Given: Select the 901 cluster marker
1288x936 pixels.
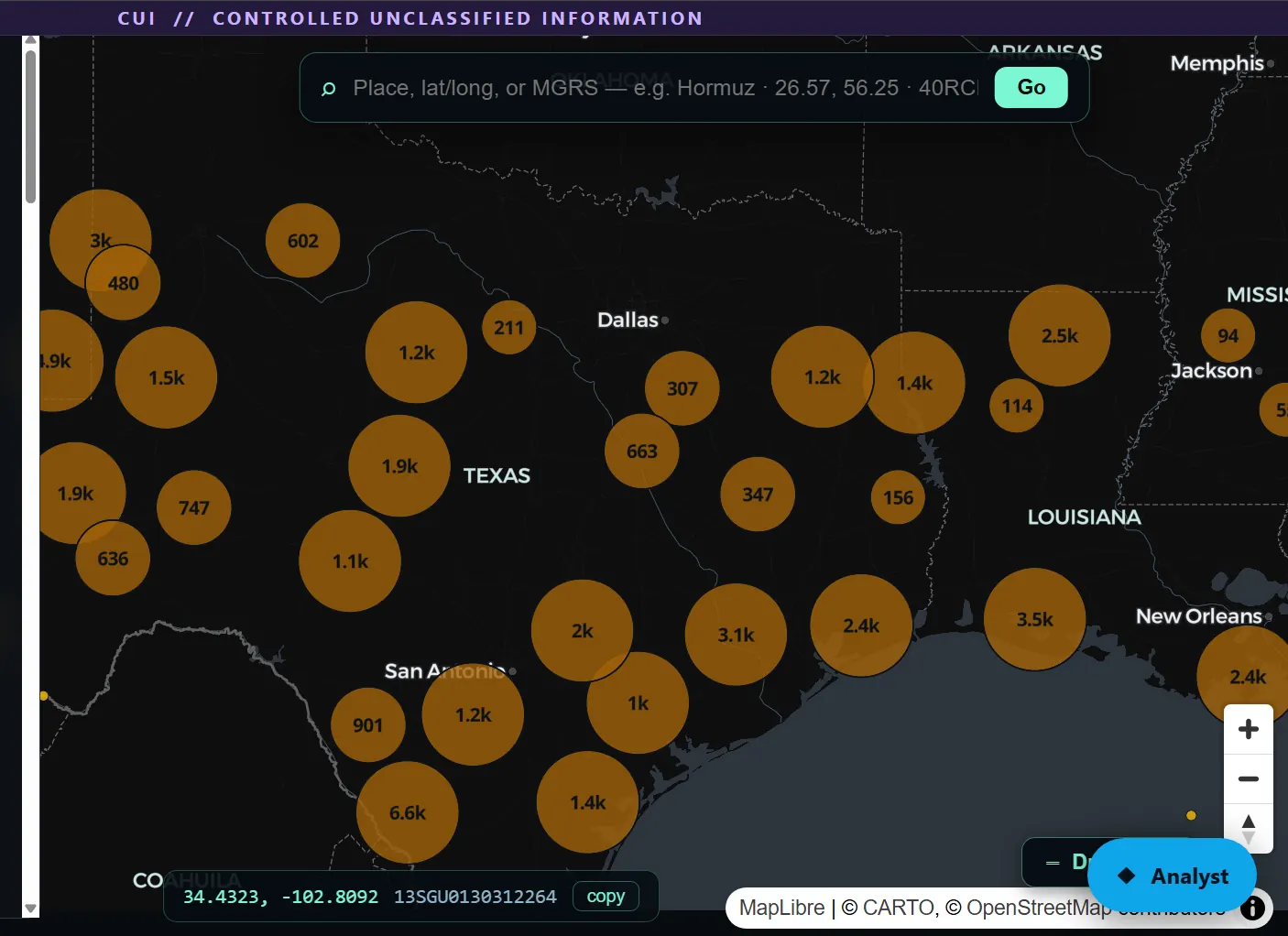Looking at the screenshot, I should point(367,725).
